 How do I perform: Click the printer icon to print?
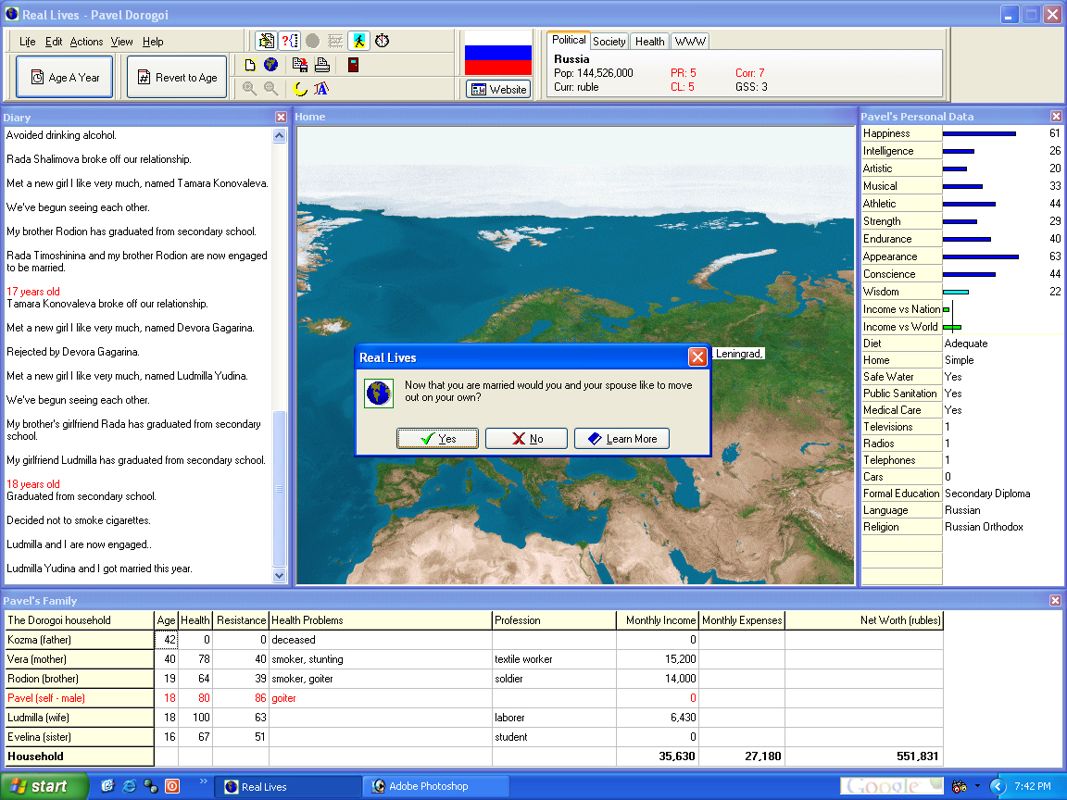(x=322, y=64)
